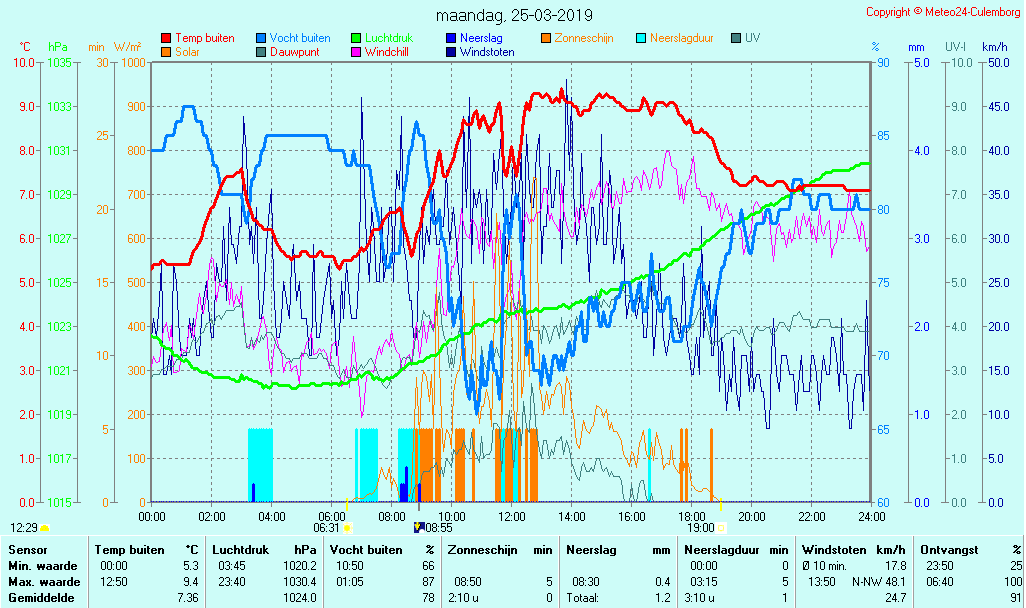1026x608 pixels.
Task: Click the cyan Neerslagduur legend square
Action: tap(641, 38)
